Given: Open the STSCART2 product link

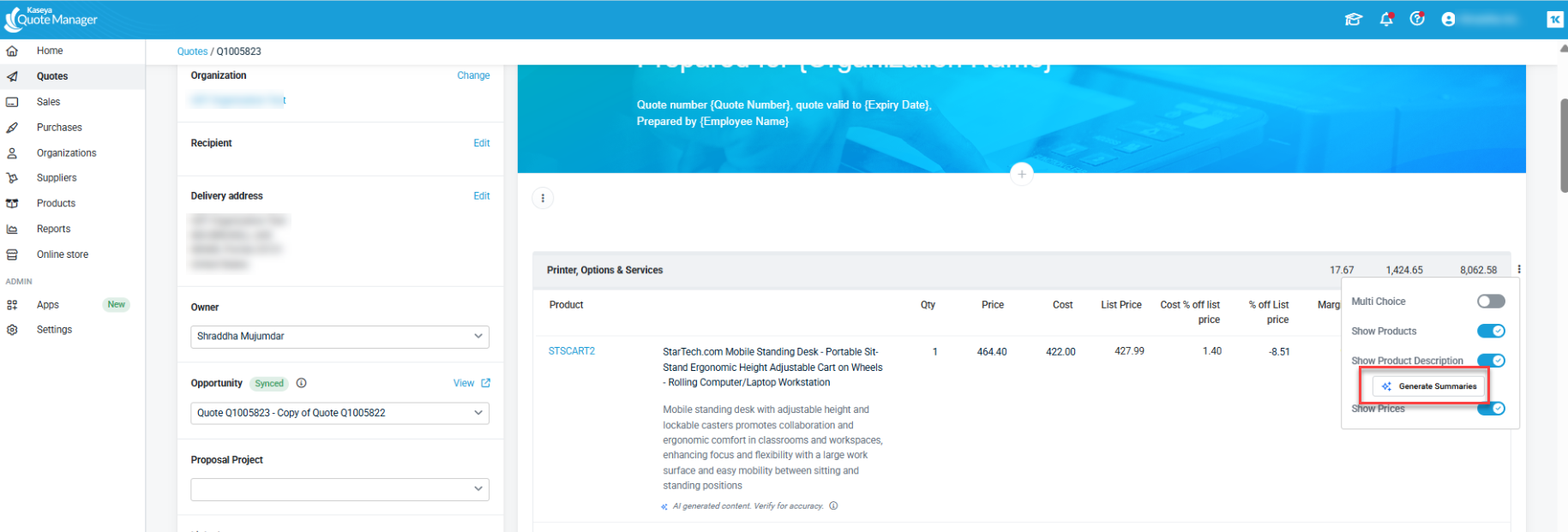Looking at the screenshot, I should [x=571, y=351].
